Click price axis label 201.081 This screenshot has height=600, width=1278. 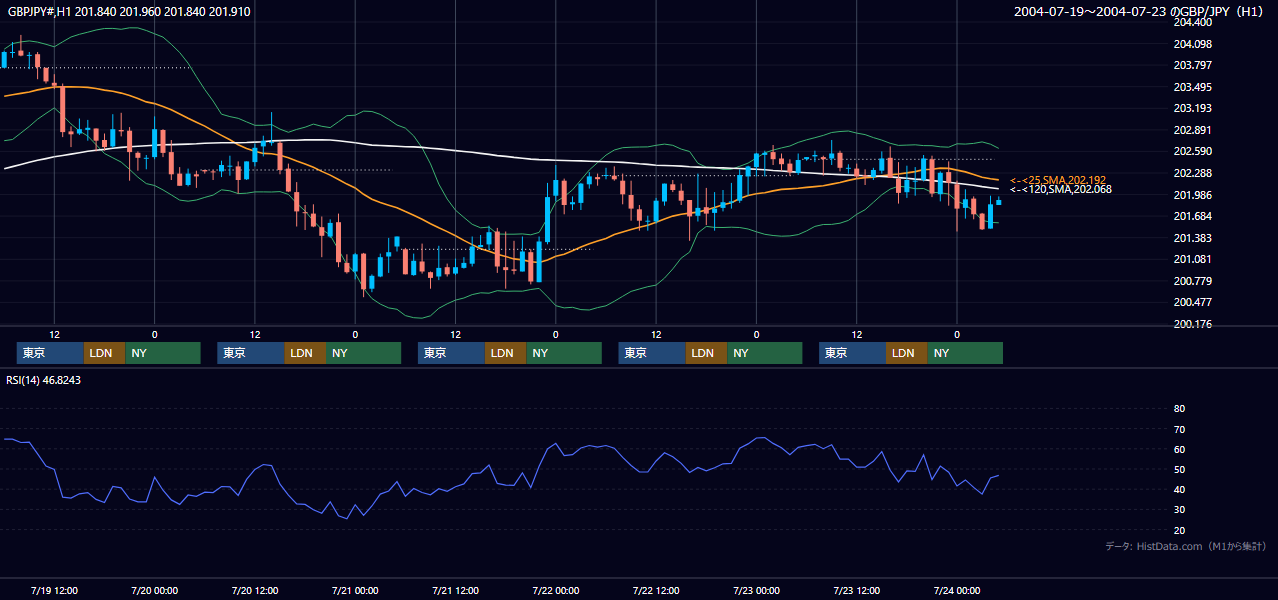(1191, 259)
